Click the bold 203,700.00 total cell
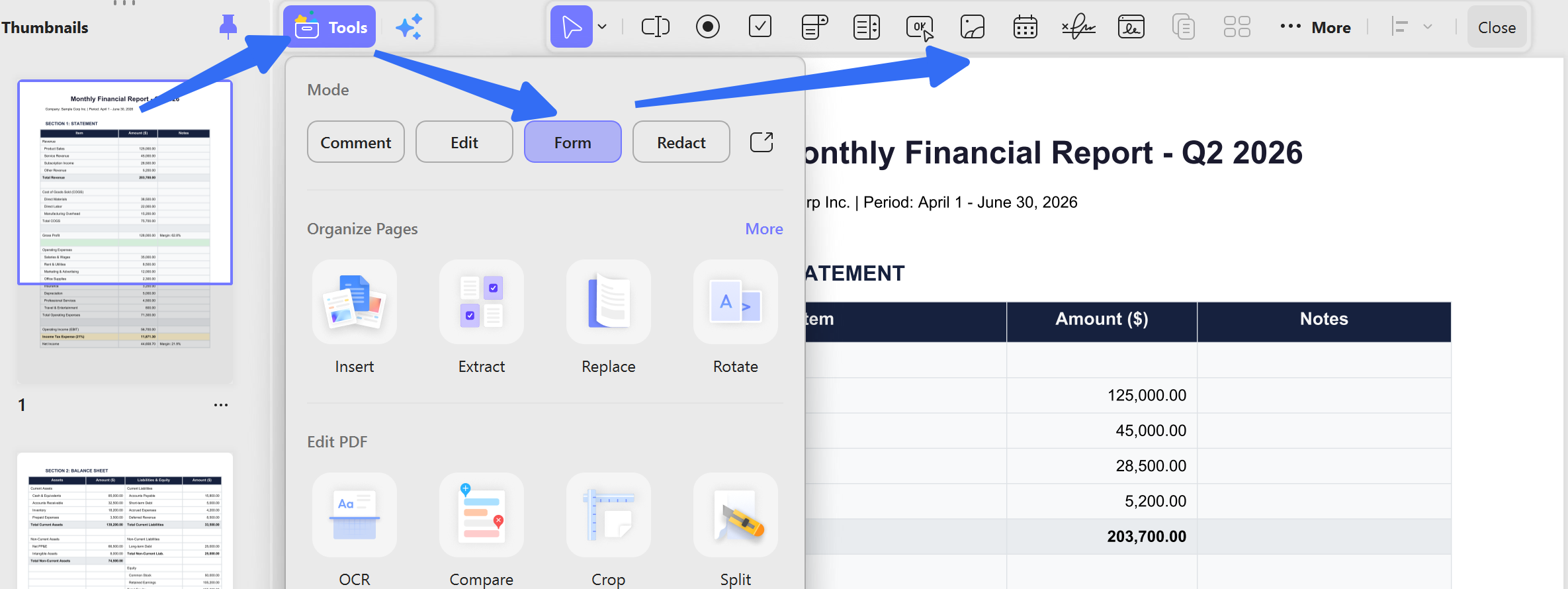The width and height of the screenshot is (1568, 589). pos(1102,537)
